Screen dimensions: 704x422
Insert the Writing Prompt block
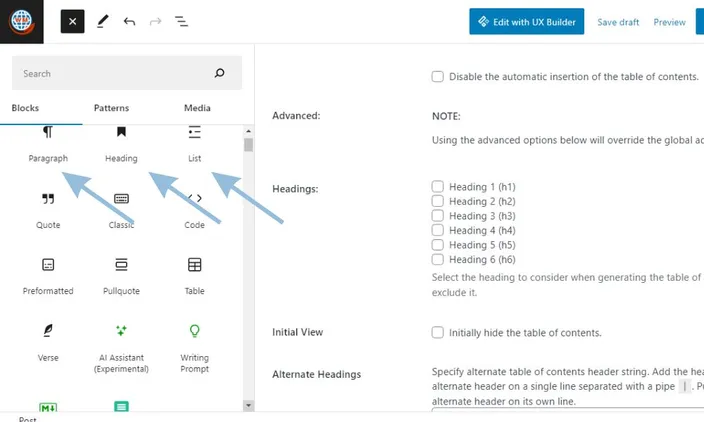click(x=194, y=348)
